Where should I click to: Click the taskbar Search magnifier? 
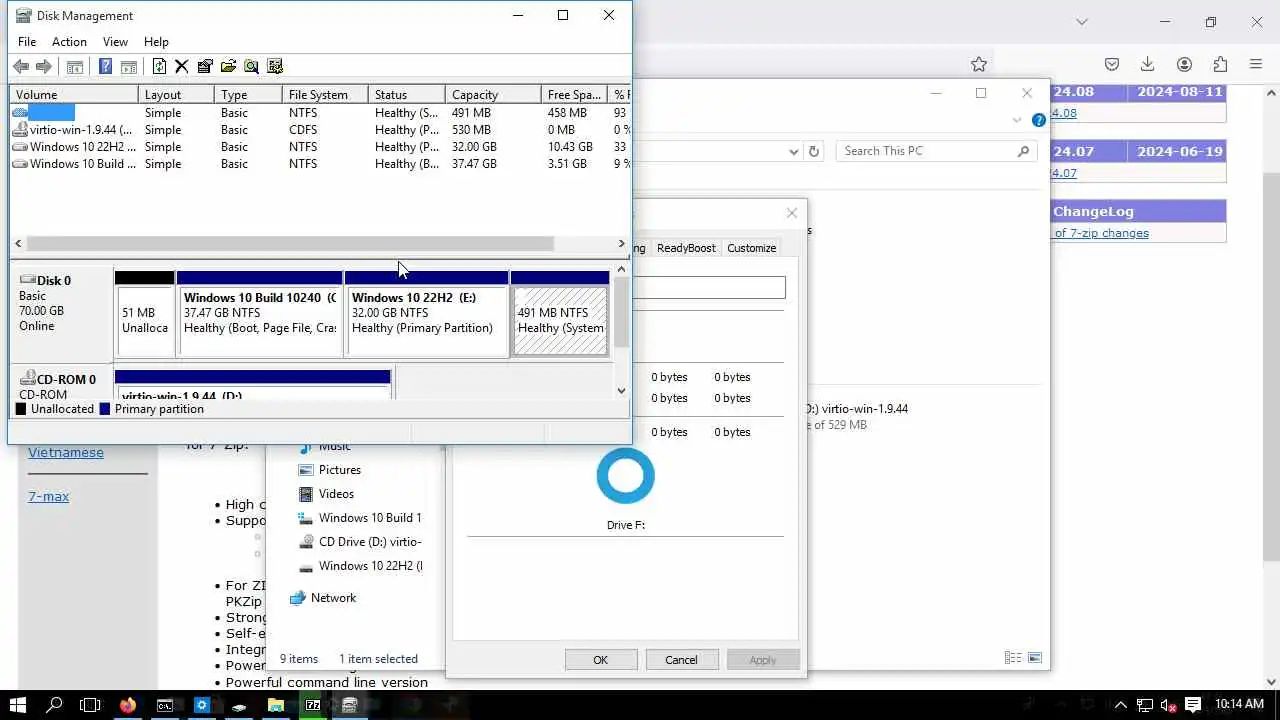point(54,705)
